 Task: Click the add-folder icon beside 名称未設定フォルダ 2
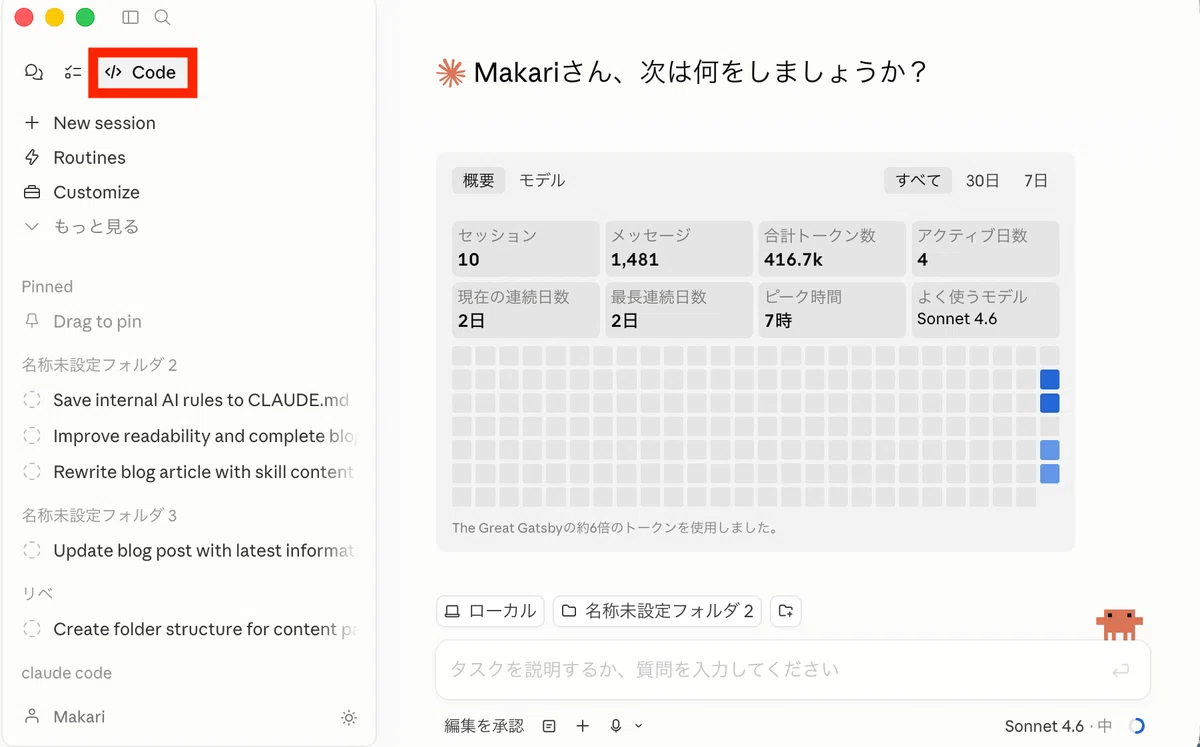[x=786, y=611]
